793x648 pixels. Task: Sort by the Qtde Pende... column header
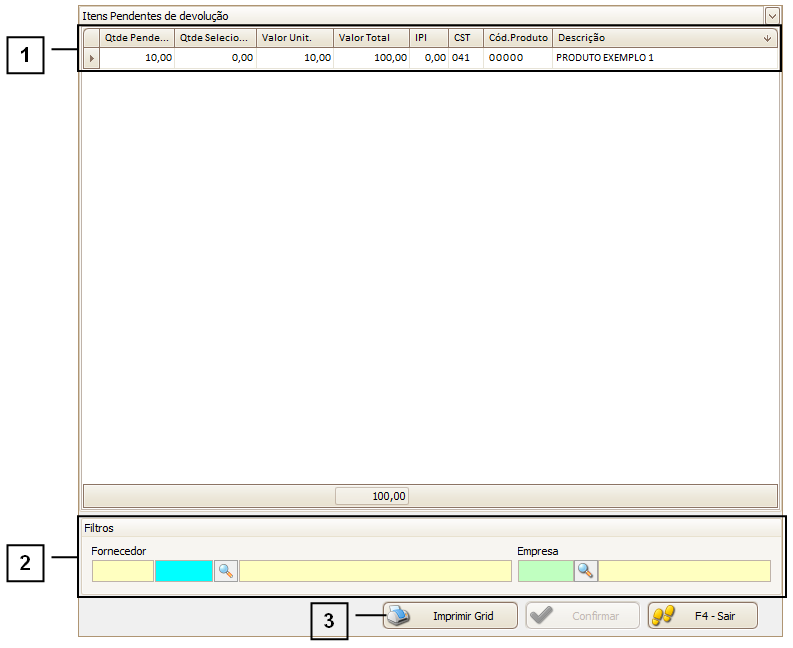point(137,38)
